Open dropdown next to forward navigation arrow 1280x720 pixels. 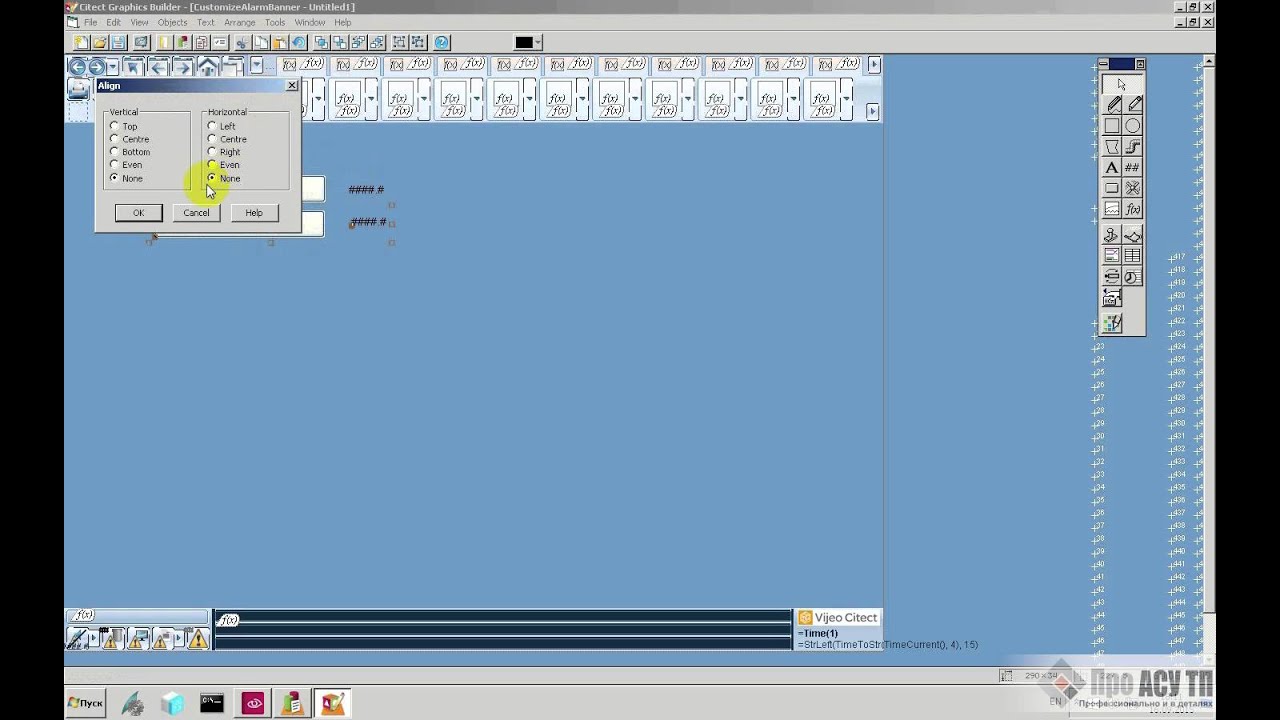pos(113,67)
